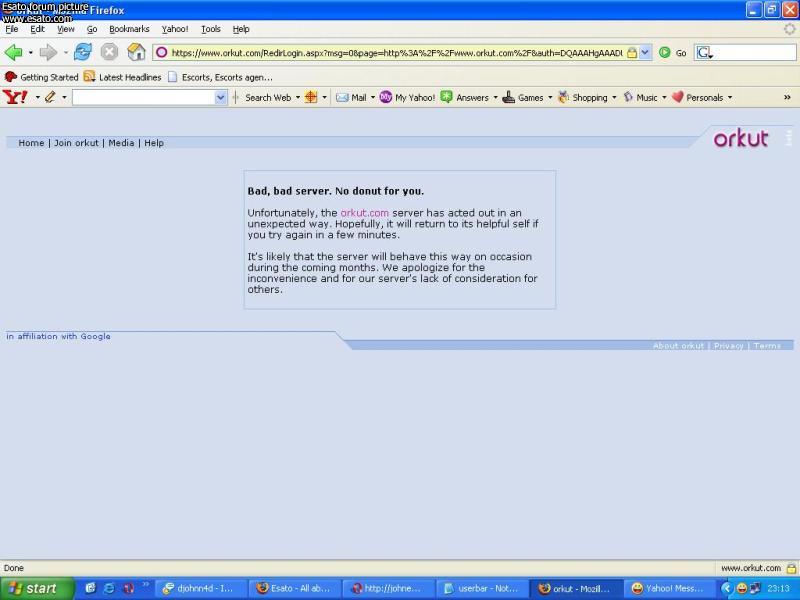Reload the page with the Refresh icon
Image resolution: width=800 pixels, height=600 pixels.
click(x=83, y=52)
